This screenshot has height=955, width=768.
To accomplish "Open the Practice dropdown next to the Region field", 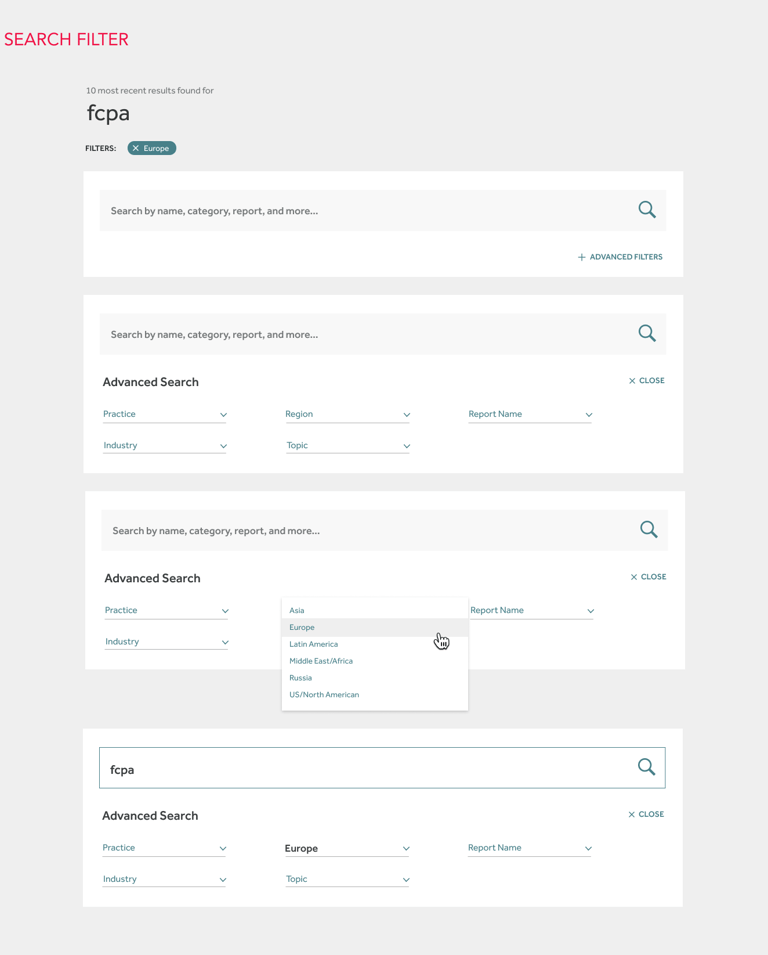I will [x=164, y=414].
